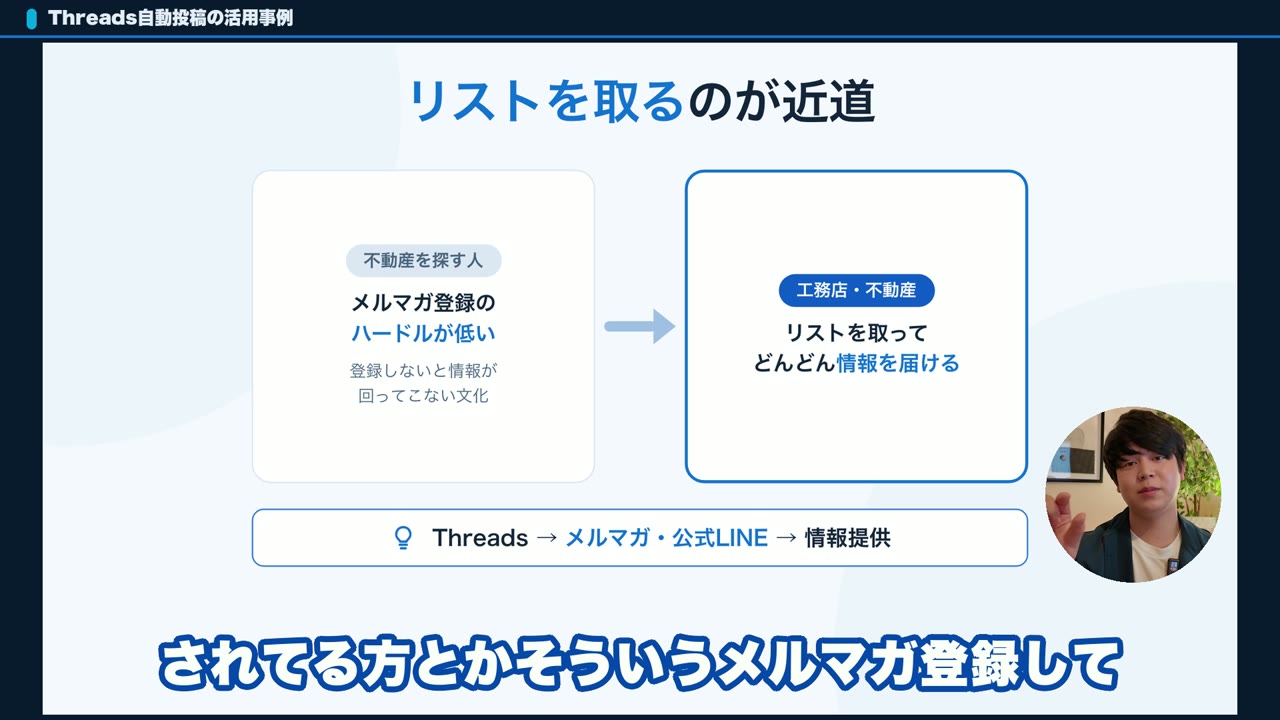Click the 工務店・不動産 blue pill label
Image resolution: width=1280 pixels, height=720 pixels.
(x=856, y=290)
